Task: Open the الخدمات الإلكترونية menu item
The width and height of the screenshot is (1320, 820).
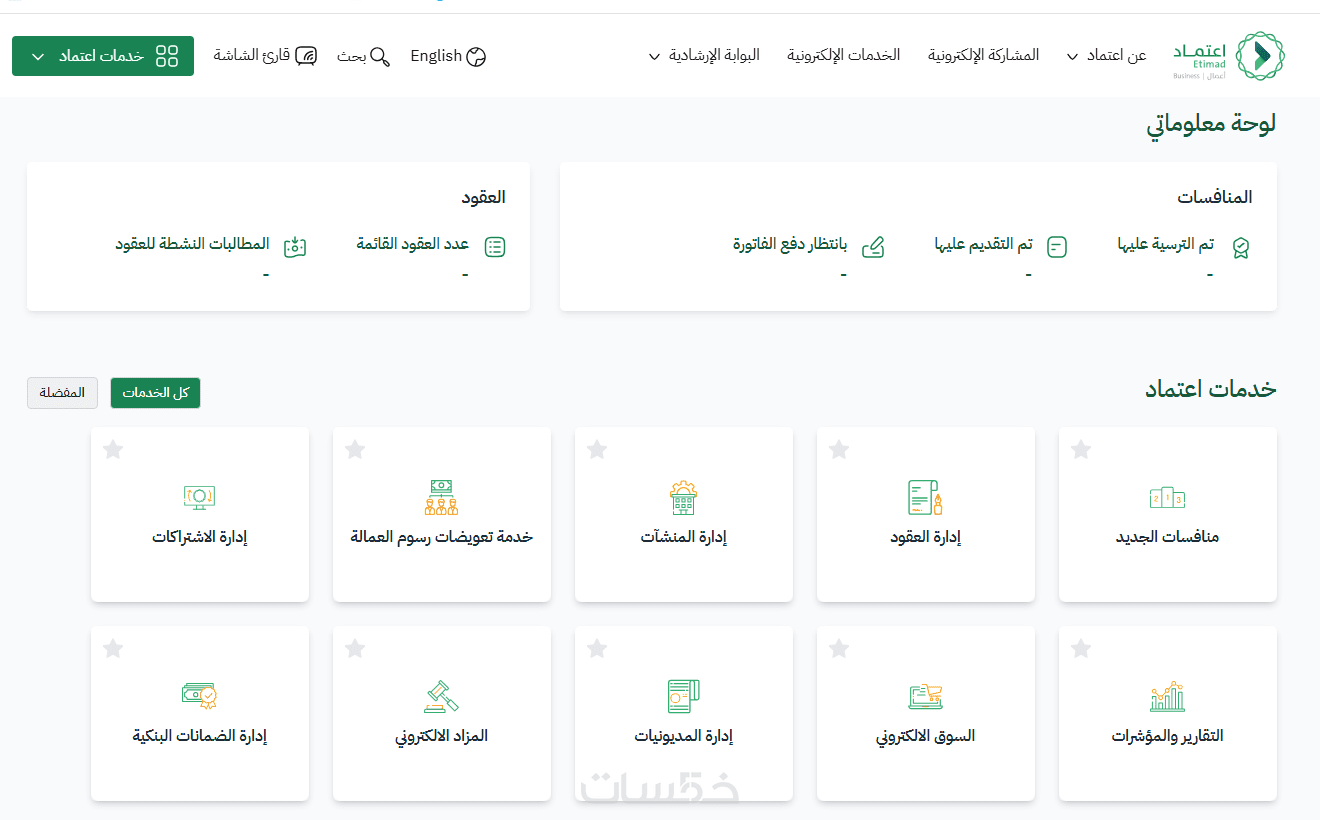Action: [844, 56]
